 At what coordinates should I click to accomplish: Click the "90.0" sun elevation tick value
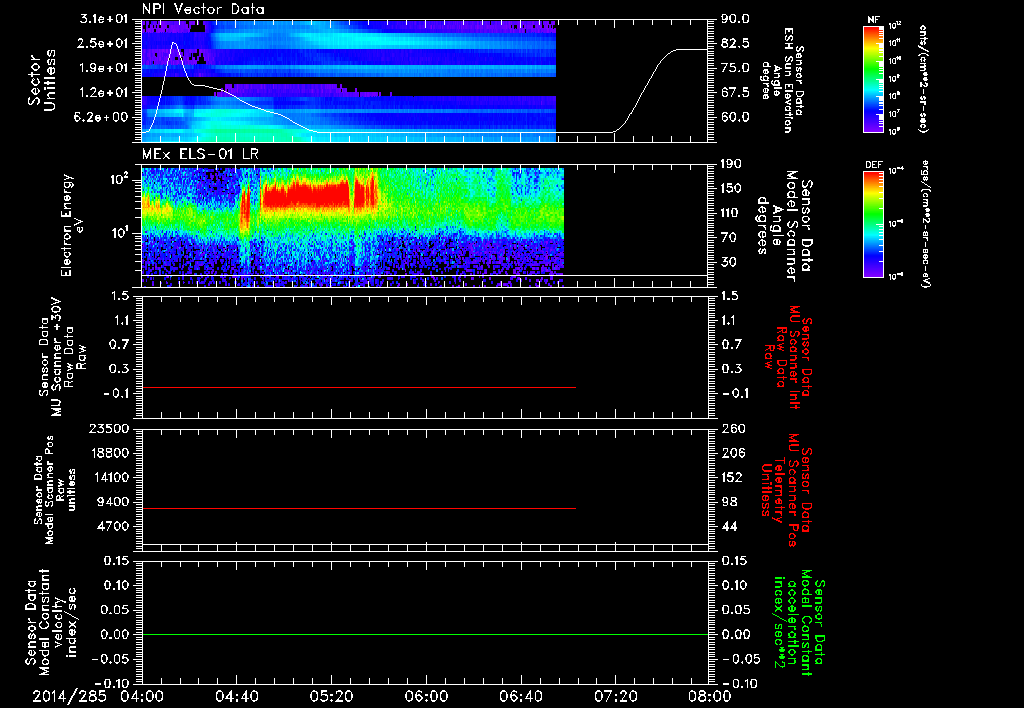[735, 19]
